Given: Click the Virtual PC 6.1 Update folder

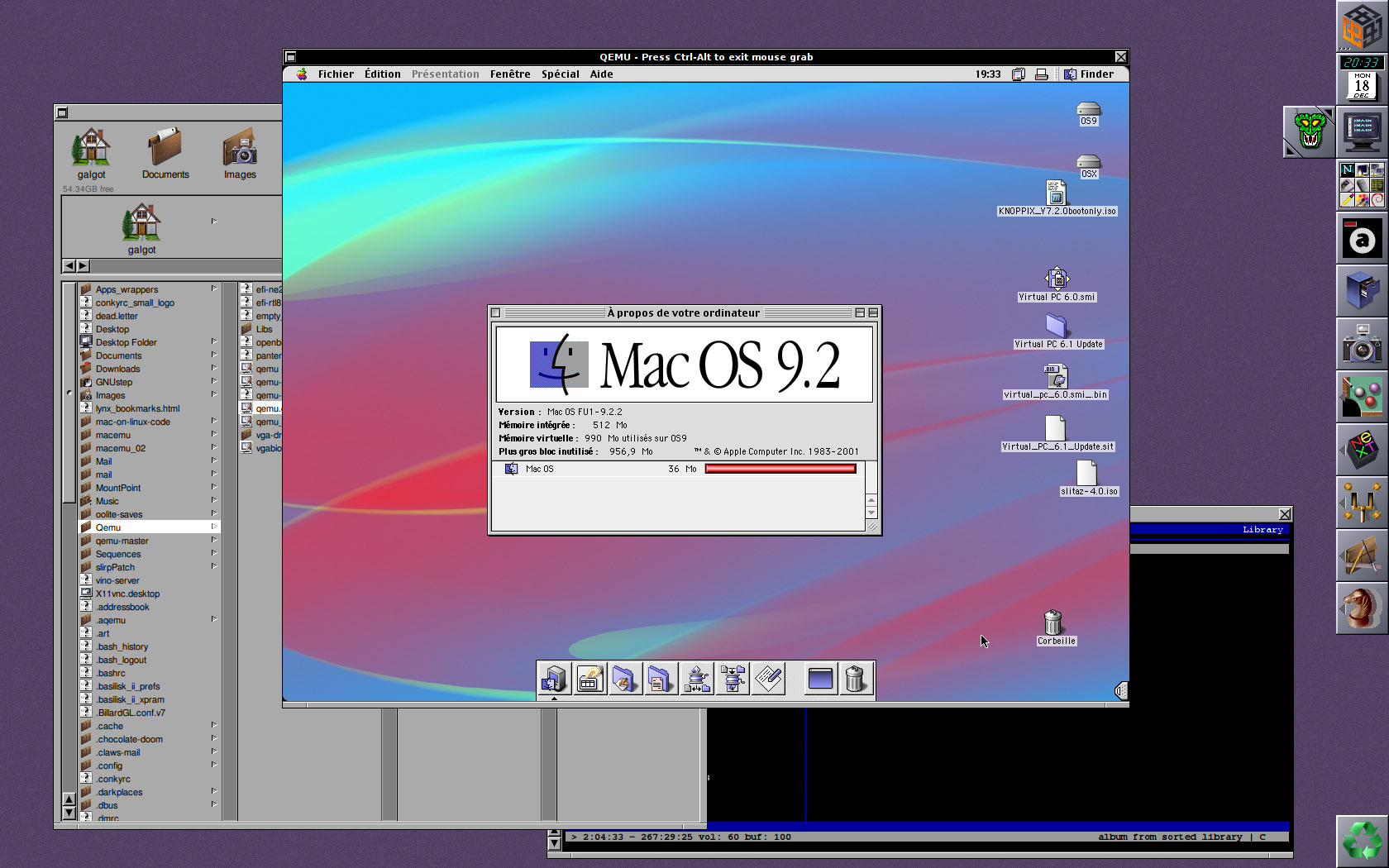Looking at the screenshot, I should coord(1056,327).
